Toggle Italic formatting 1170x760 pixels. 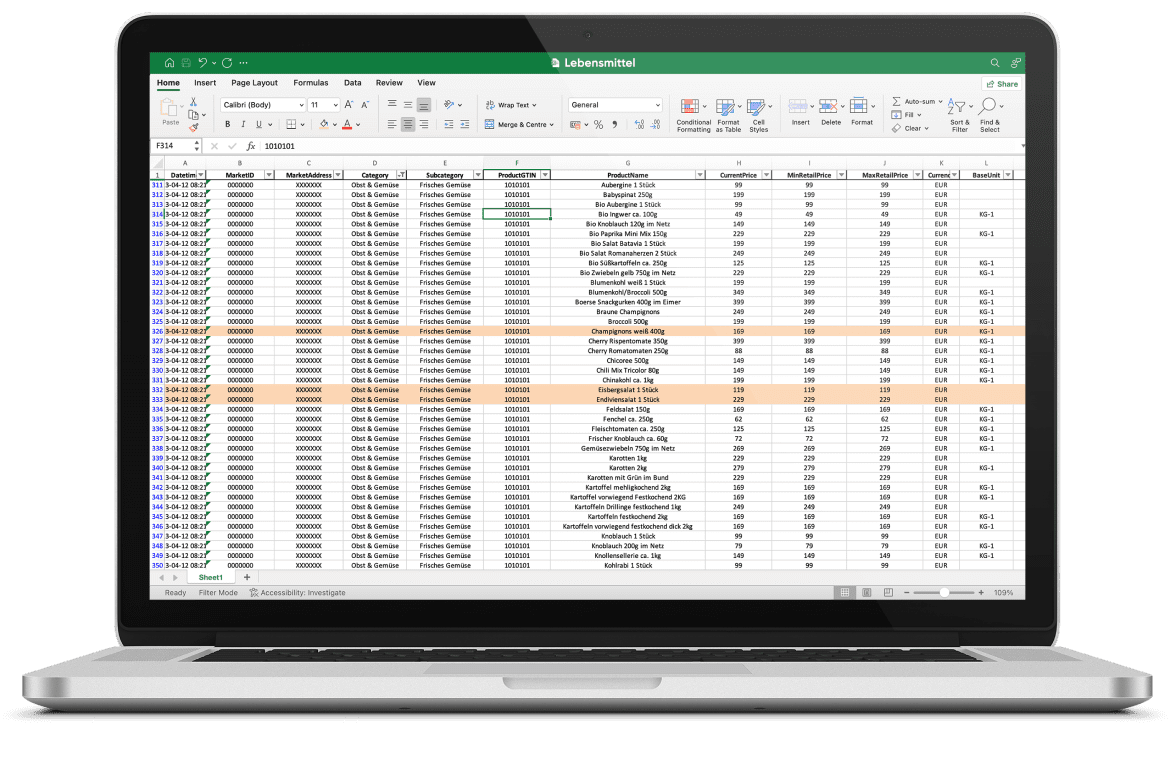click(x=243, y=125)
